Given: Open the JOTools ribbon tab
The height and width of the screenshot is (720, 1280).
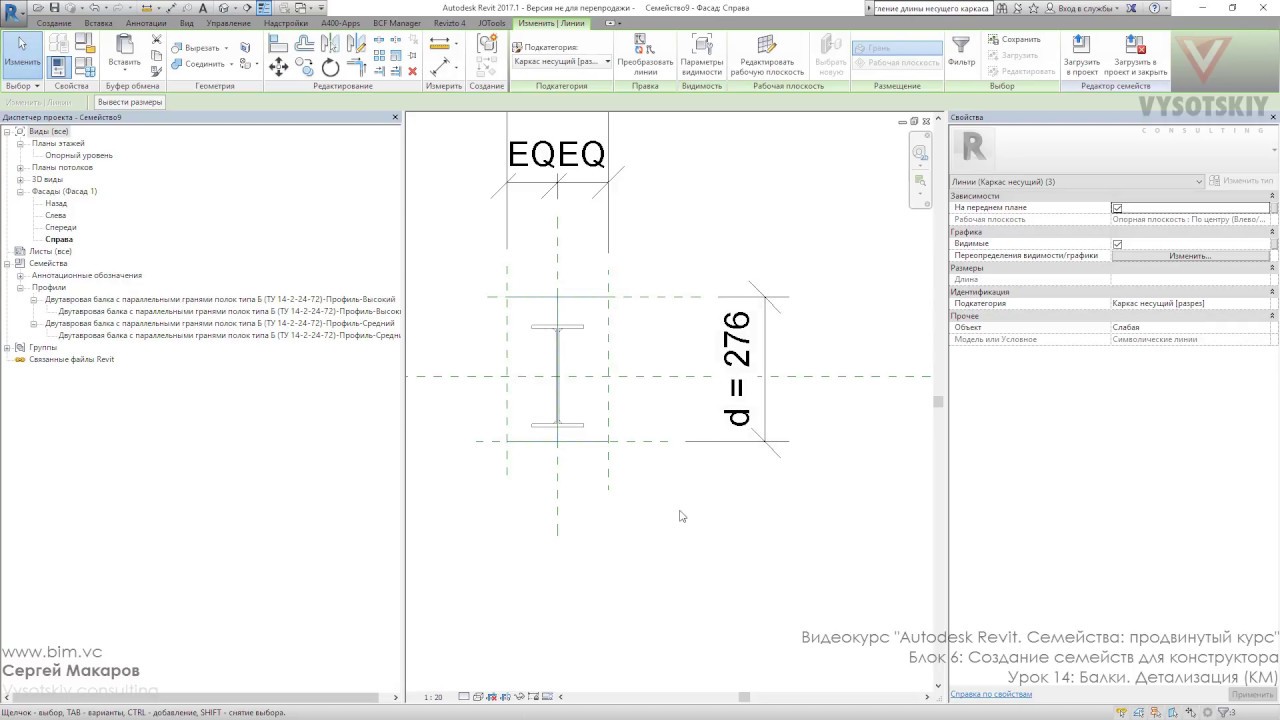Looking at the screenshot, I should coord(491,23).
